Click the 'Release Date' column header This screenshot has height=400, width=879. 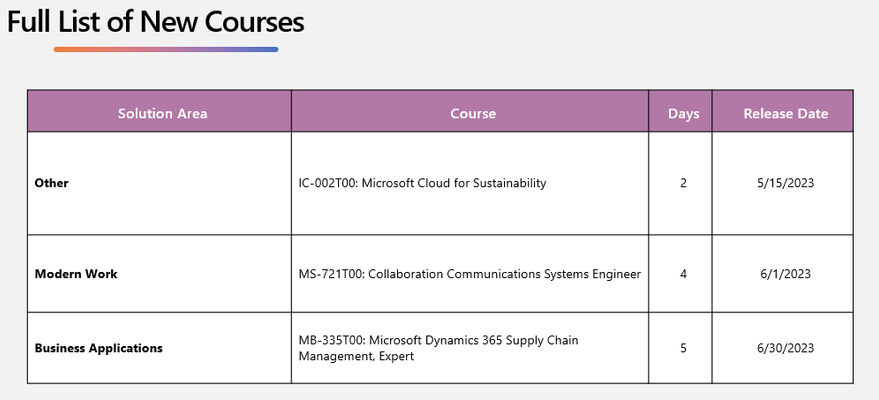coord(785,113)
